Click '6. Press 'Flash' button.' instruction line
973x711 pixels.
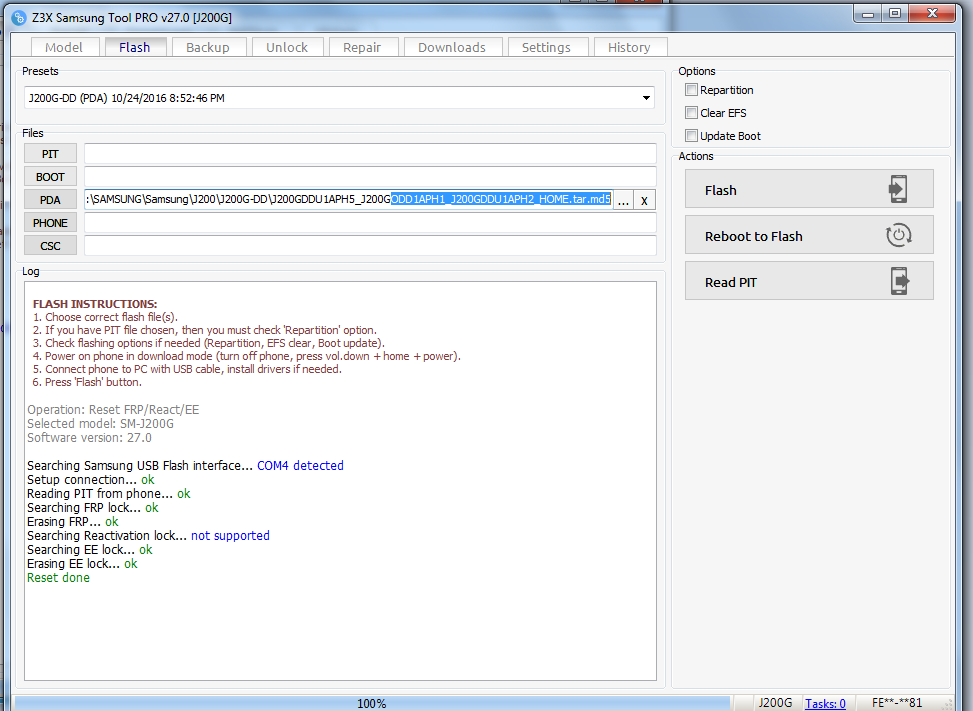87,382
